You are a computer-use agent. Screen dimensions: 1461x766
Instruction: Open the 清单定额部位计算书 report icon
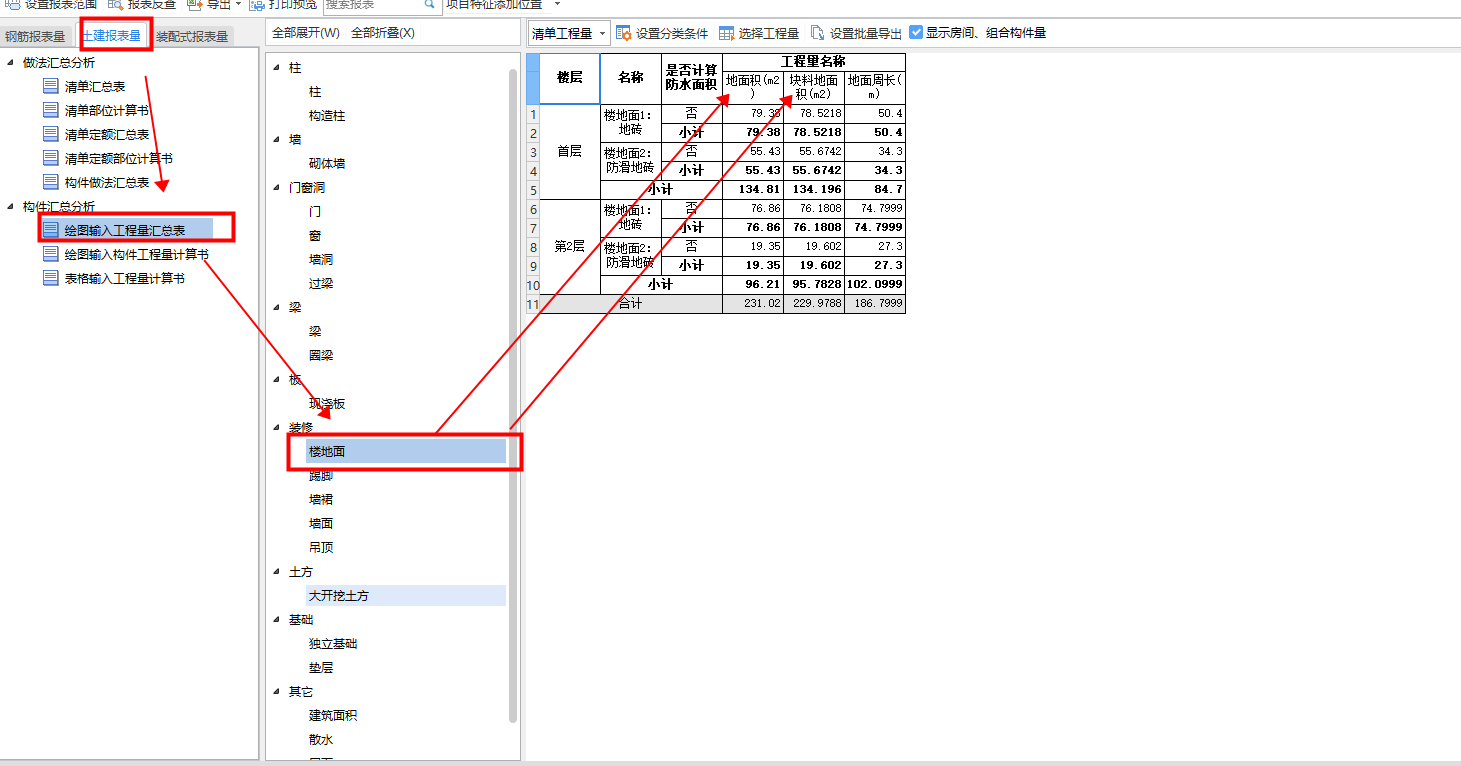[51, 158]
